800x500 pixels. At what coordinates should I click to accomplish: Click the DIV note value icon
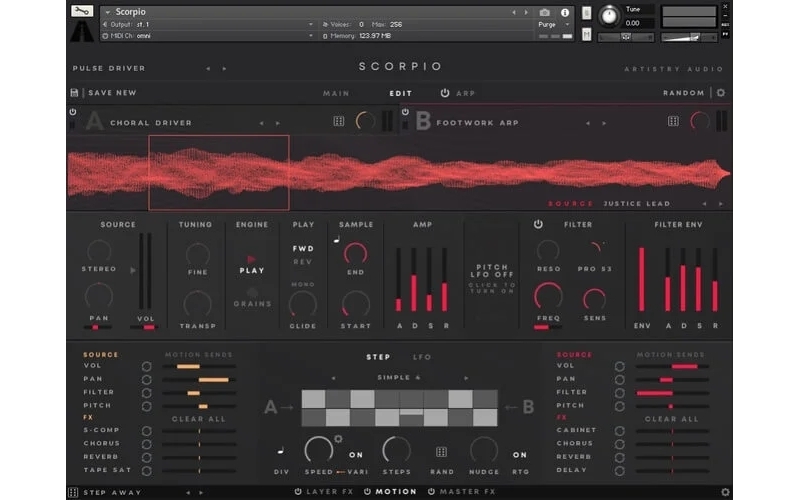click(x=281, y=451)
